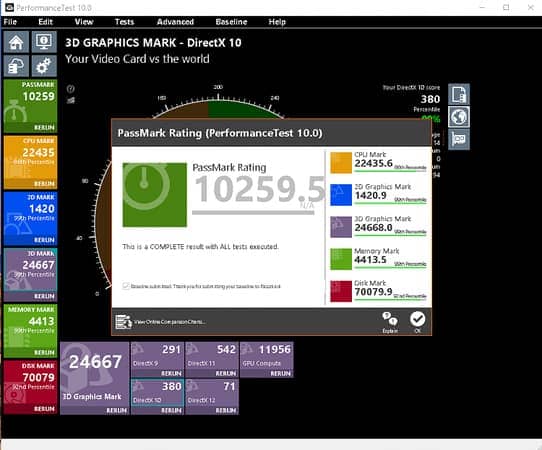The width and height of the screenshot is (542, 450).
Task: Open the settings gears icon
Action: [44, 66]
